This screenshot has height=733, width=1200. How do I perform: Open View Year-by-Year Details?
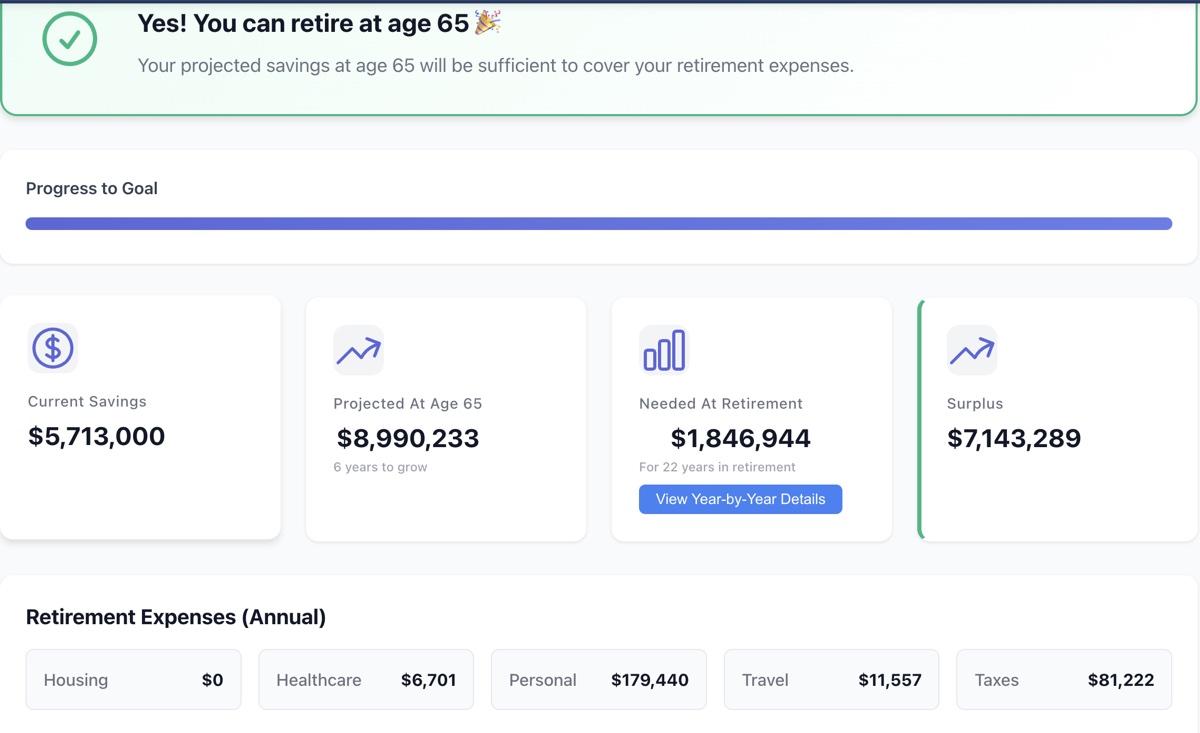[x=741, y=499]
